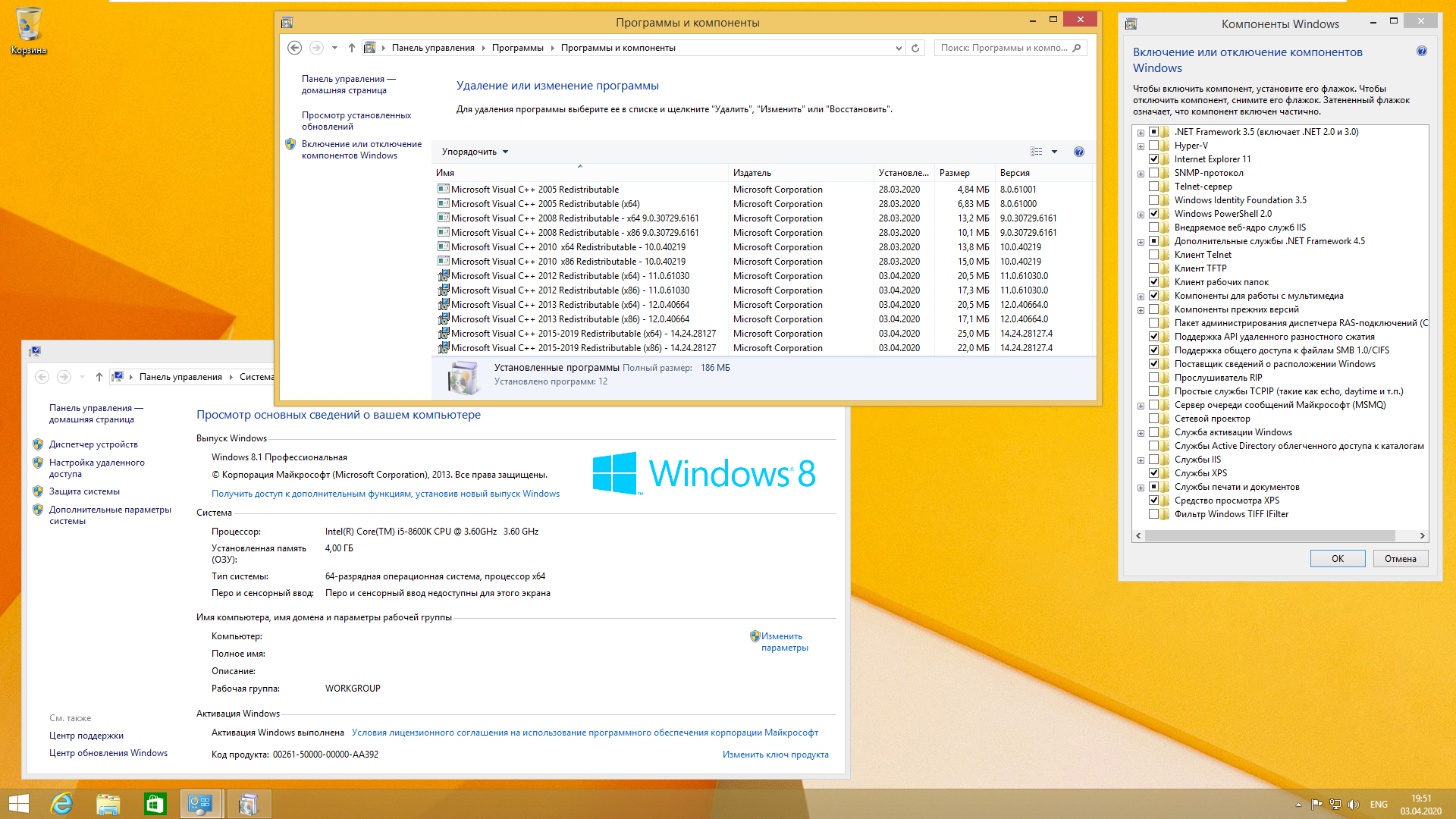Open File Explorer from taskbar
This screenshot has height=819, width=1456.
(108, 804)
